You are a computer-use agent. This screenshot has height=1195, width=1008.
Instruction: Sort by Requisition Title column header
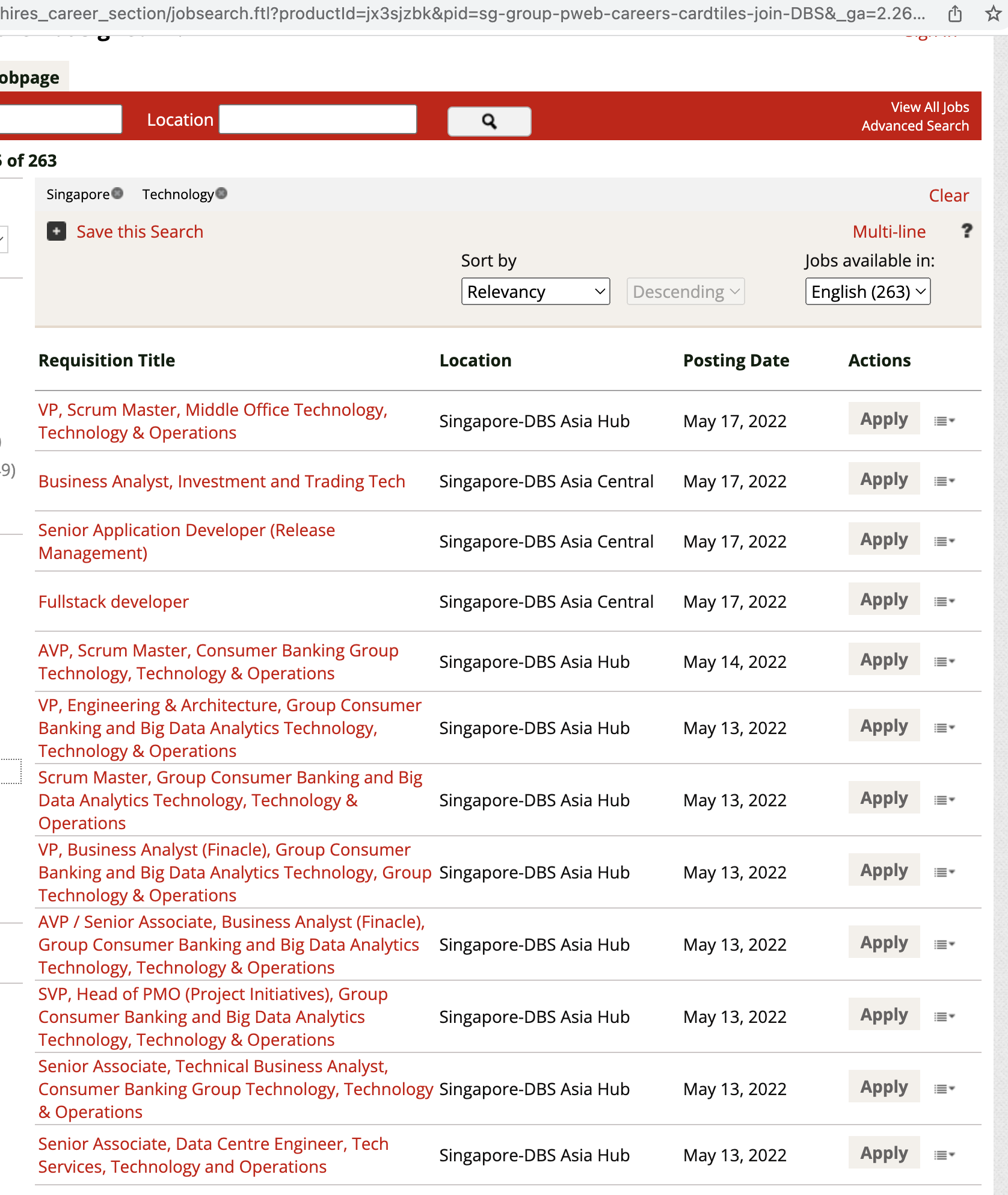click(106, 360)
